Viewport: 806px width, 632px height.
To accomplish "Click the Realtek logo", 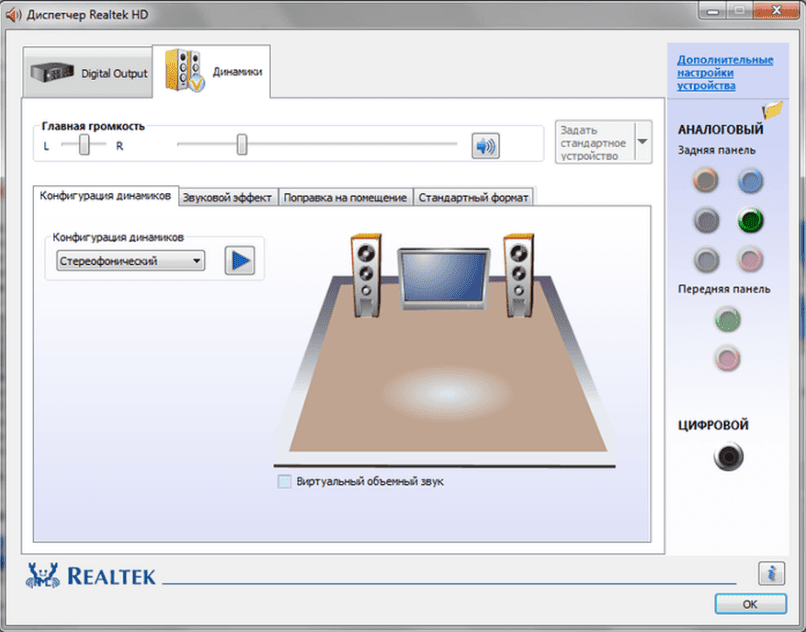I will pos(90,575).
